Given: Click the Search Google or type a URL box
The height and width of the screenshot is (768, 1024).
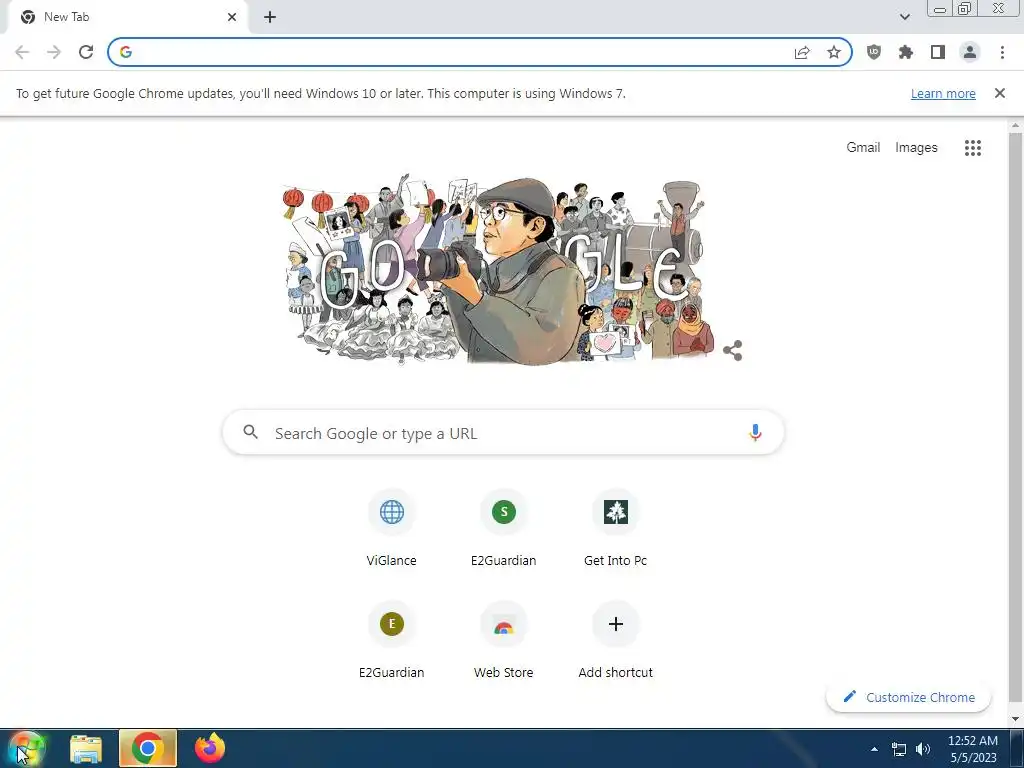Looking at the screenshot, I should (503, 433).
